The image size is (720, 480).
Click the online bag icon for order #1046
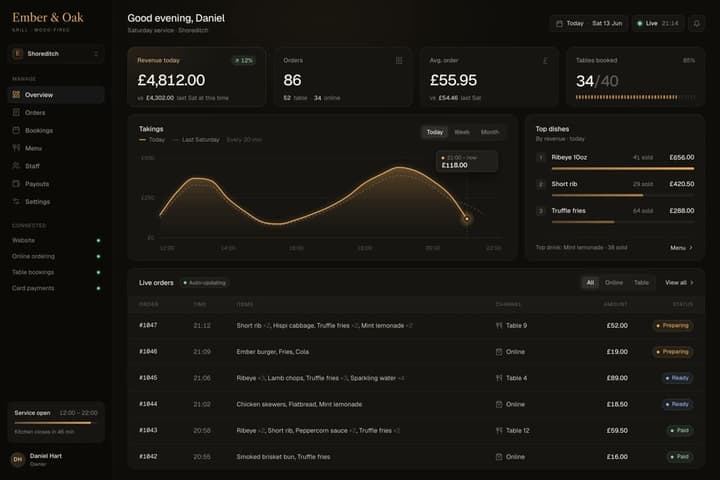coord(499,352)
